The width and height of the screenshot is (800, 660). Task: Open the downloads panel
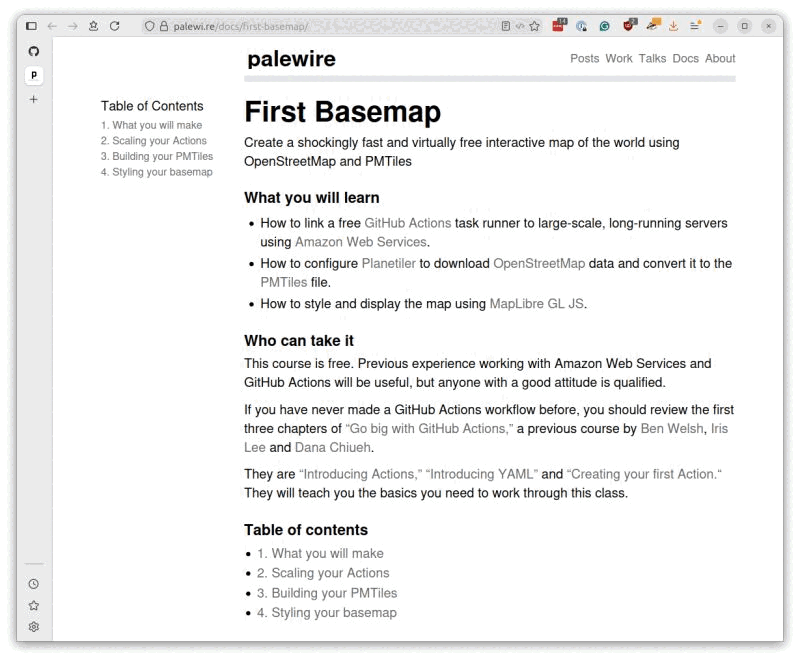click(x=673, y=26)
